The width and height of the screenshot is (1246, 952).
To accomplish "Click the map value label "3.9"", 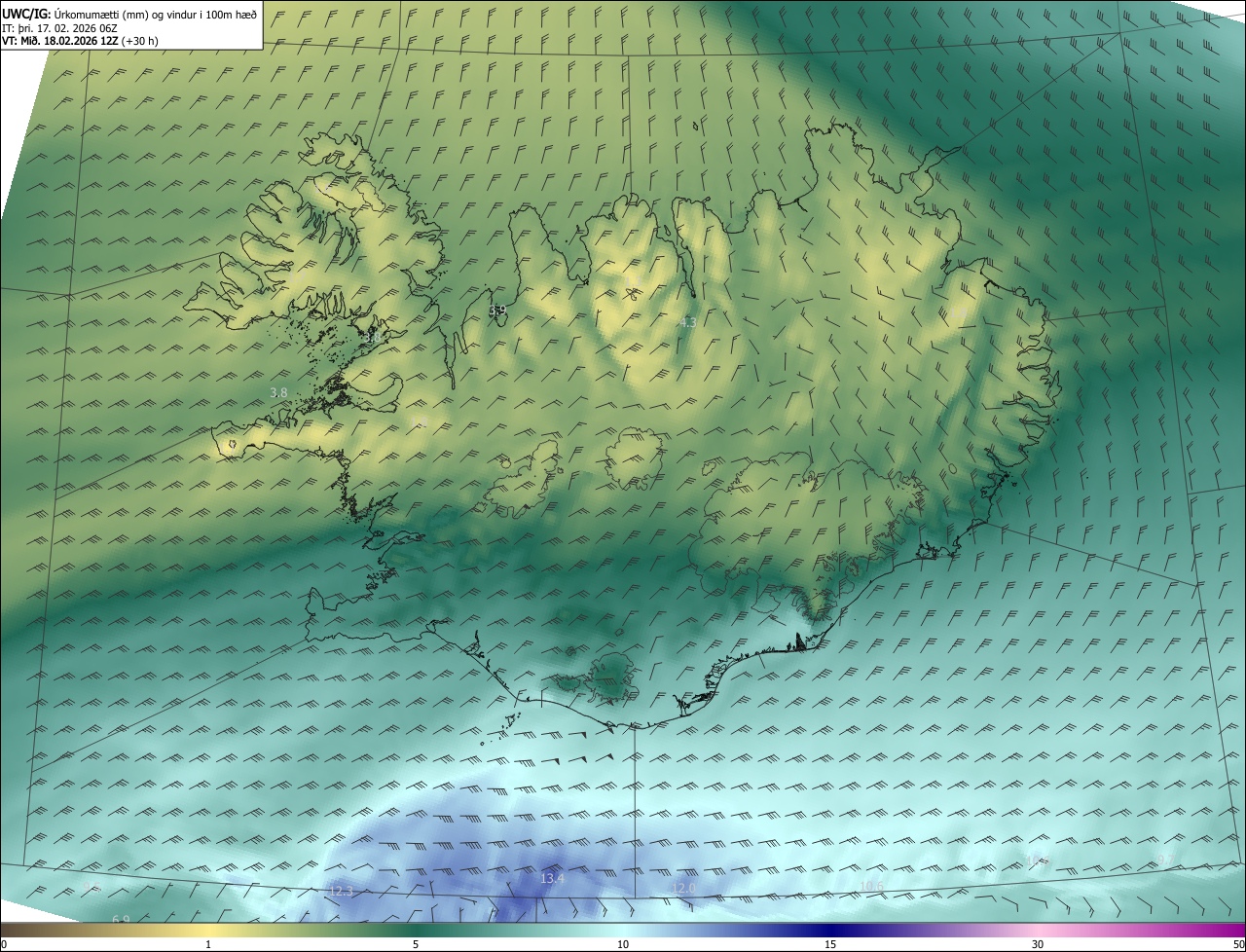I will [497, 310].
